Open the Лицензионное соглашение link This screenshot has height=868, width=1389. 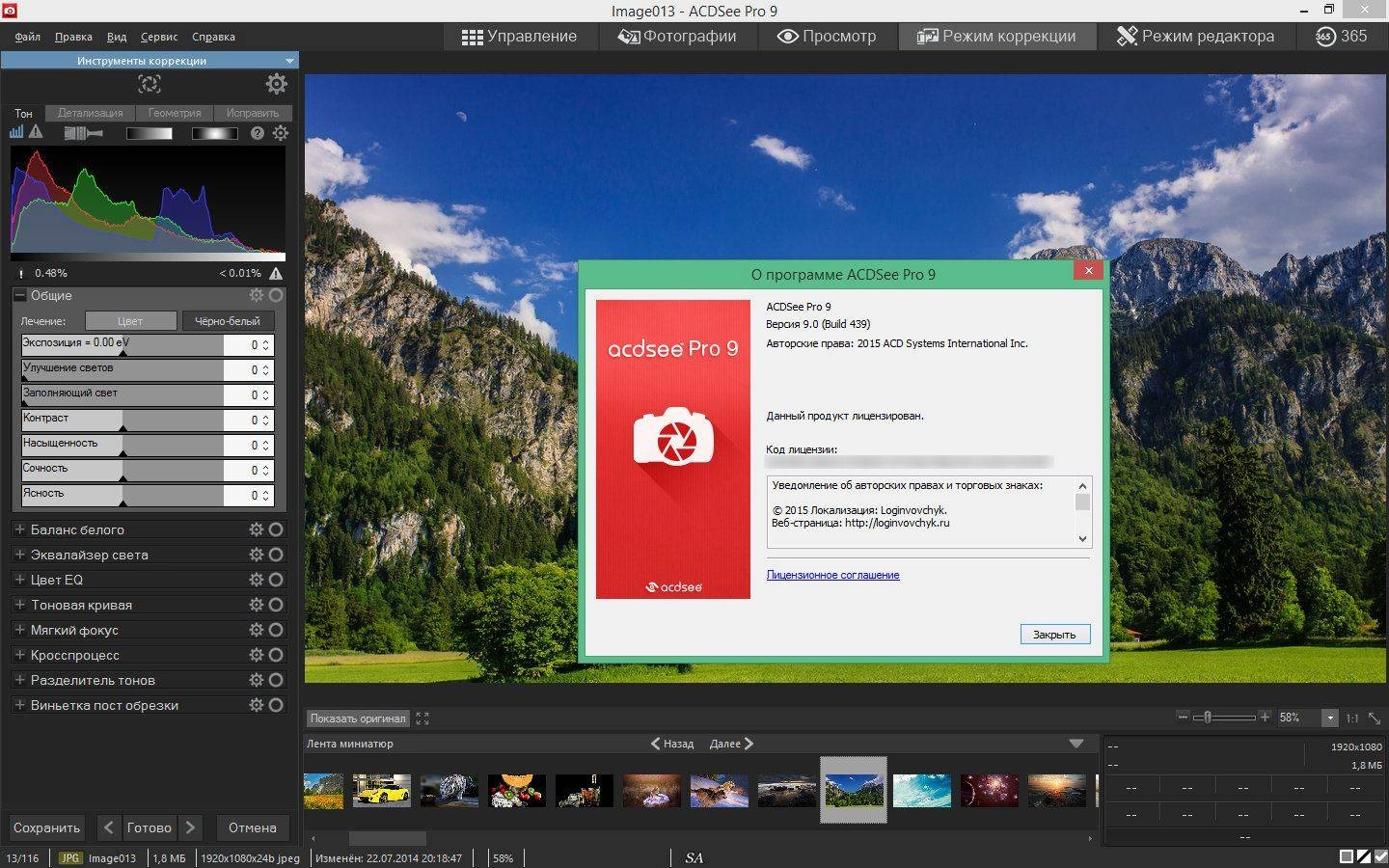pyautogui.click(x=832, y=575)
